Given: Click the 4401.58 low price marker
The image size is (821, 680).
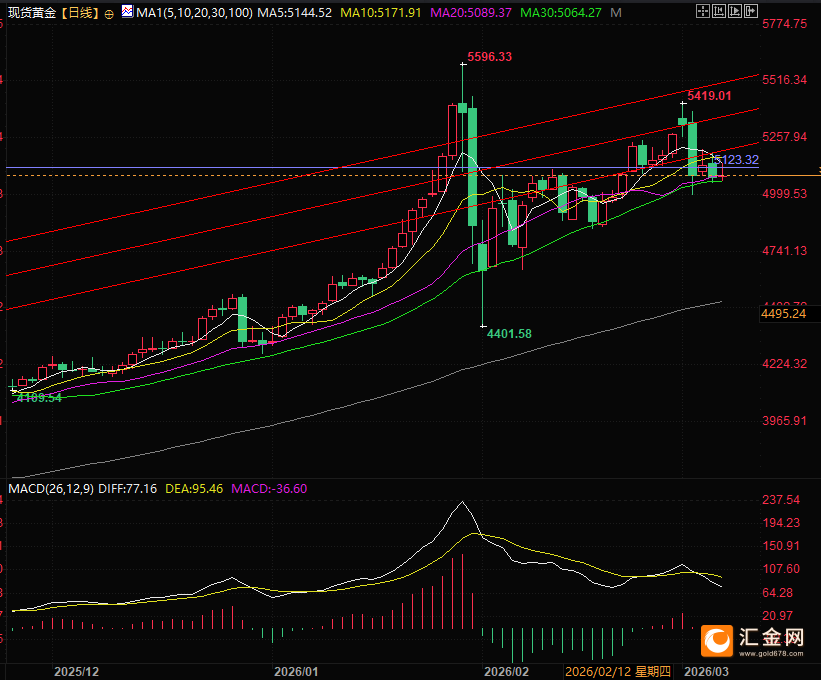Looking at the screenshot, I should 509,333.
